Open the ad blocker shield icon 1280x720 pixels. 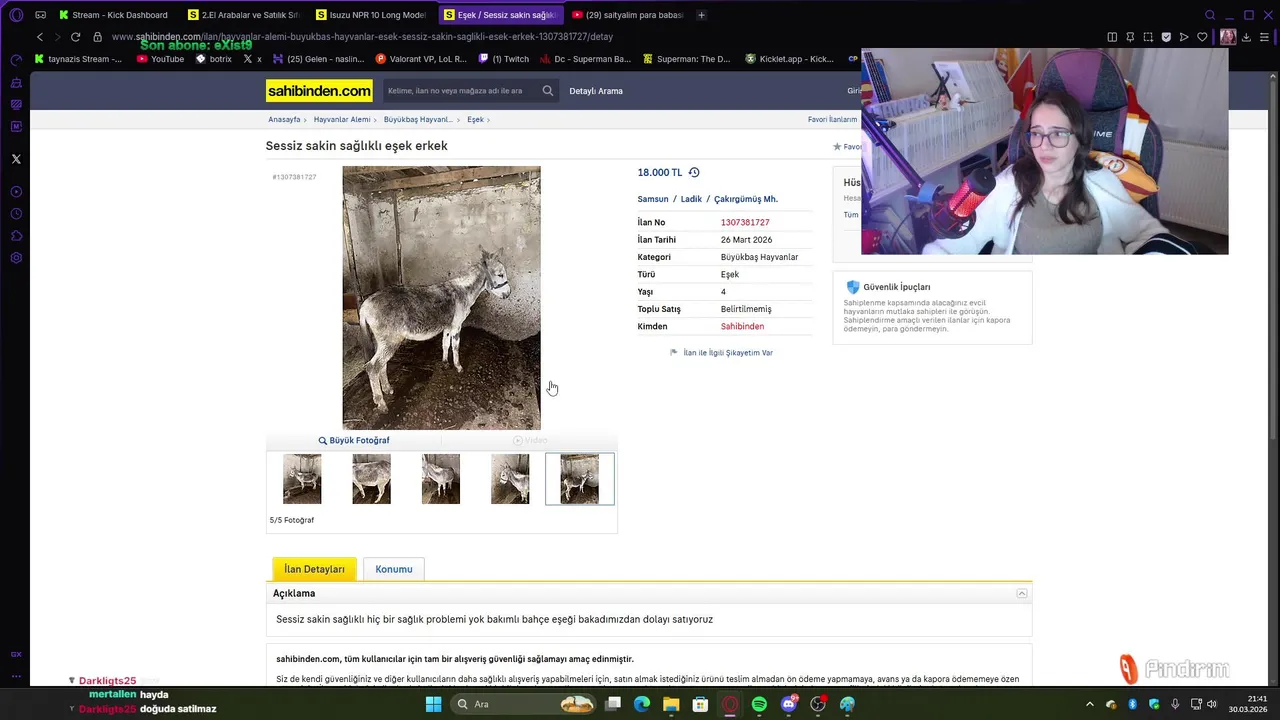1166,37
